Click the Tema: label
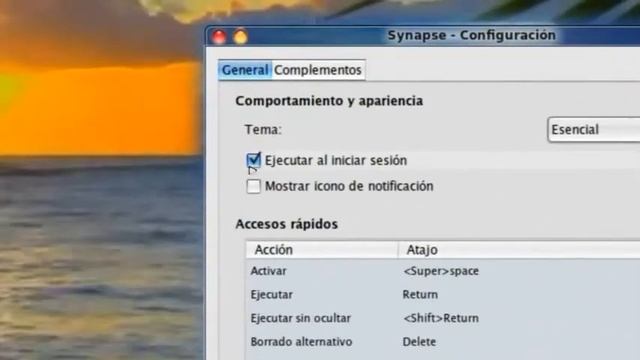Viewport: 640px width, 360px height. click(263, 130)
